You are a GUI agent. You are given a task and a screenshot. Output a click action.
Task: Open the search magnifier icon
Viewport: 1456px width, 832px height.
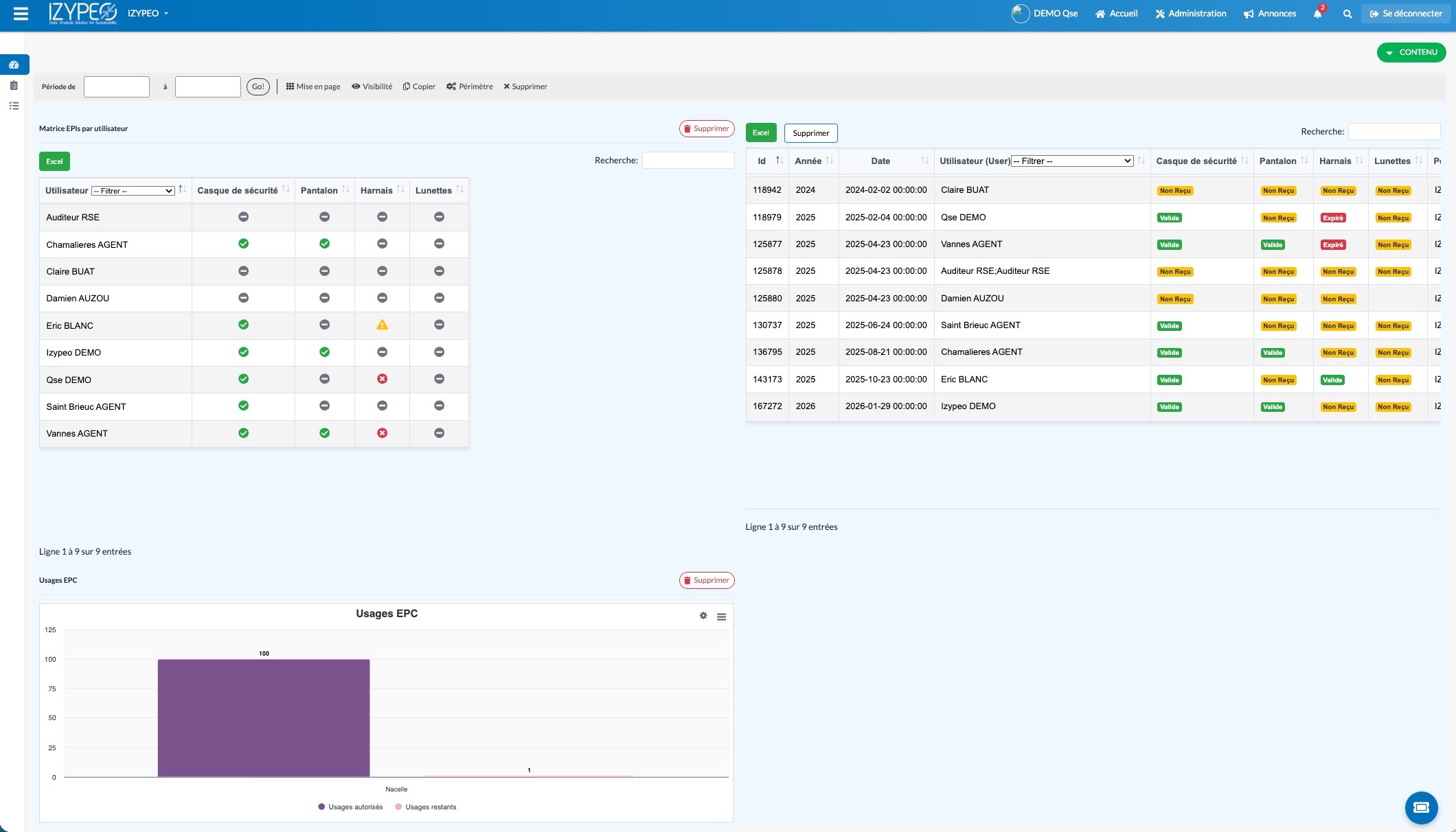coord(1347,14)
